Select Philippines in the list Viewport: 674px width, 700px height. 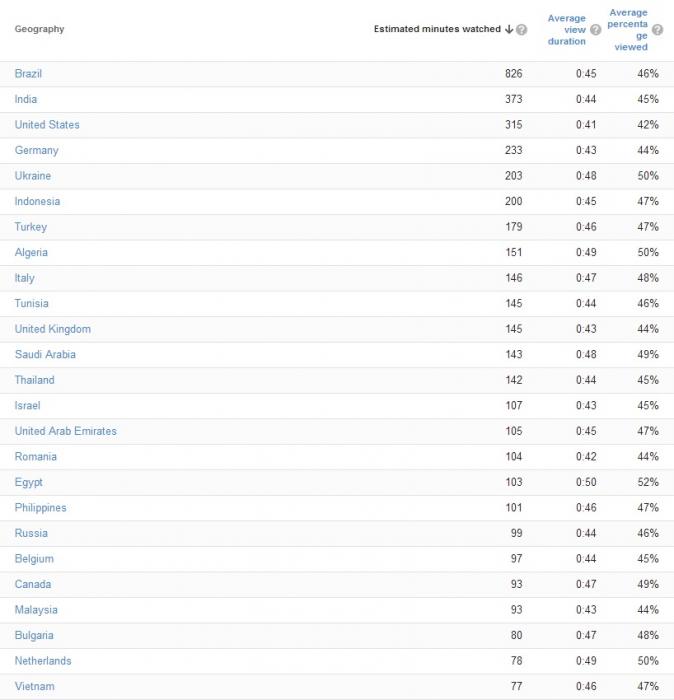tap(40, 508)
